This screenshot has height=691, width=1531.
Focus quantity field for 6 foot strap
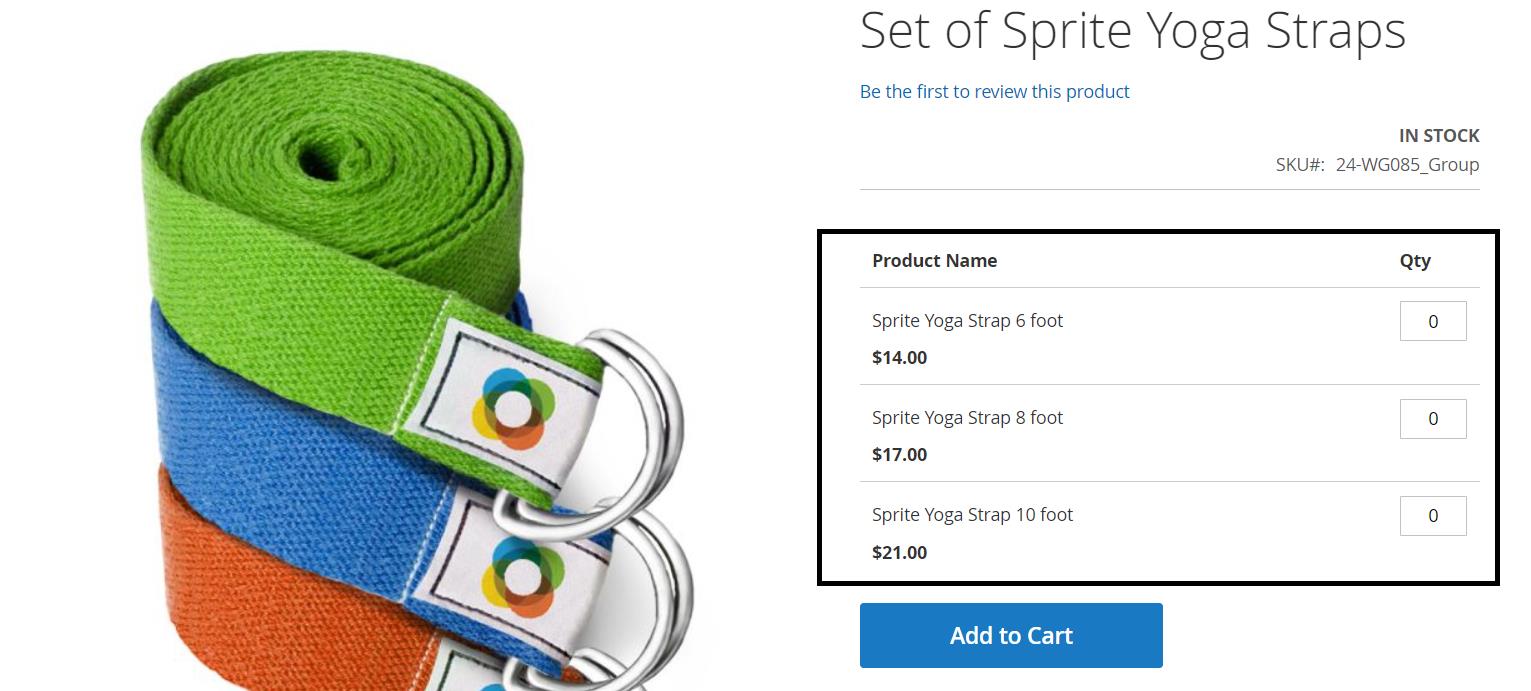[1432, 321]
